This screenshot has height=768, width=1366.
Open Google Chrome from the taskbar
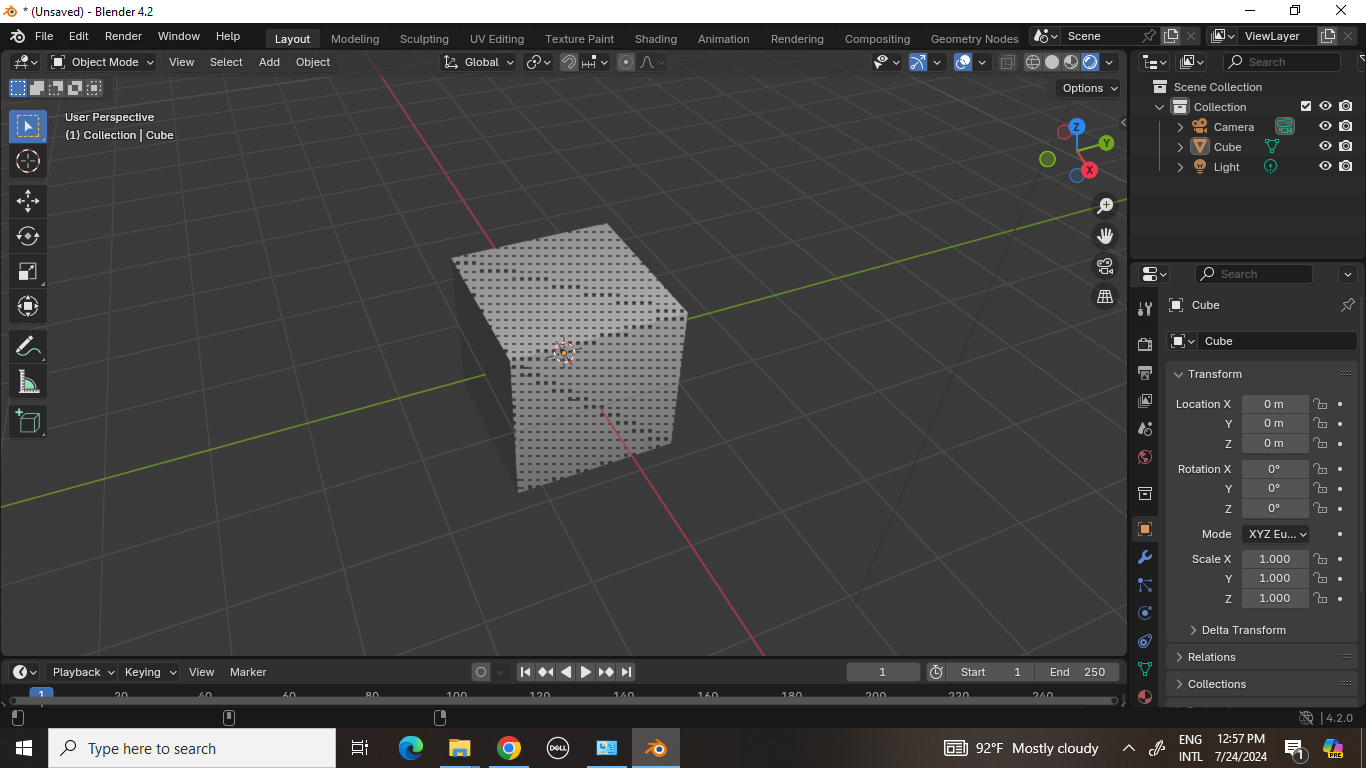(x=509, y=748)
